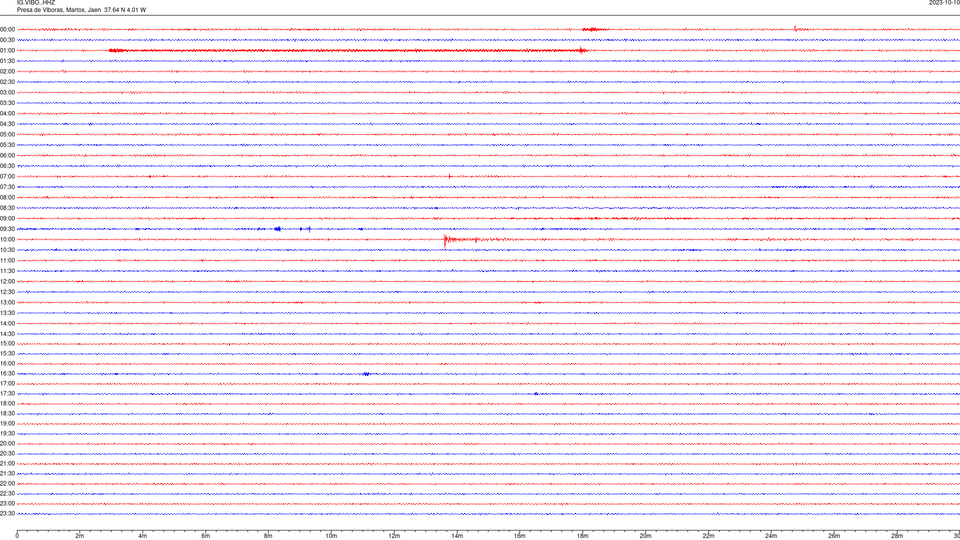Select the 19:00 trace time label

click(7, 424)
